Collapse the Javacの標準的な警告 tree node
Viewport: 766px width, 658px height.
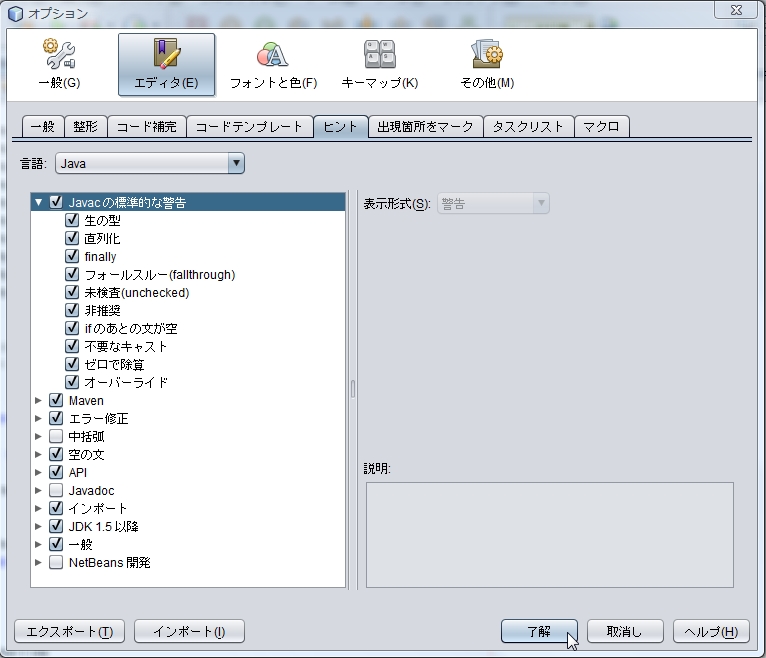coord(39,202)
